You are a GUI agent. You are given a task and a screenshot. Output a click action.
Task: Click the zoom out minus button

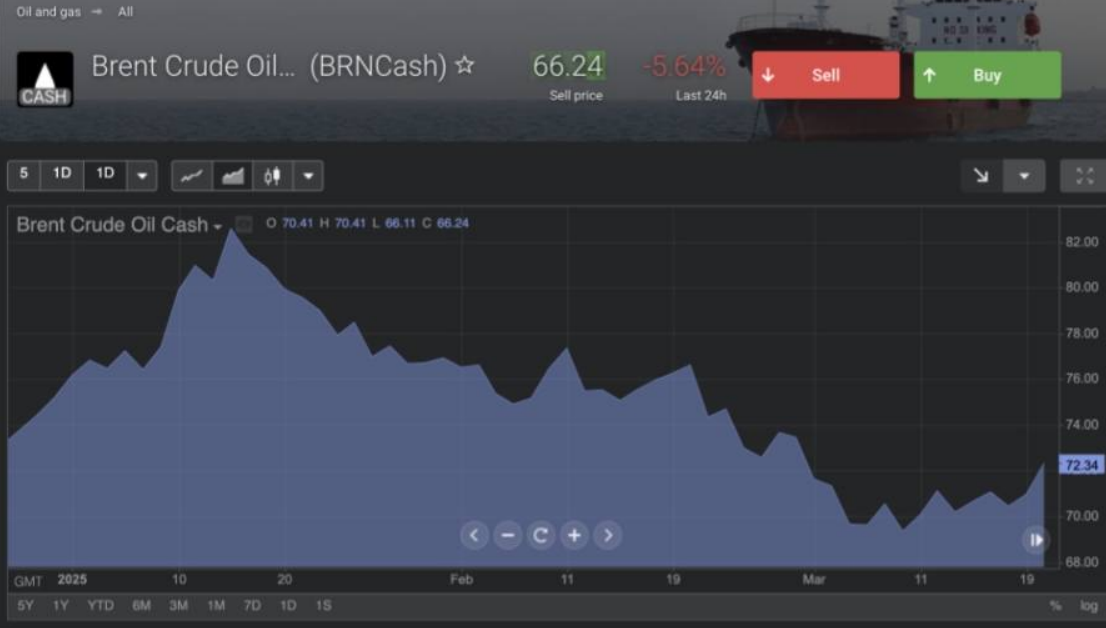click(507, 536)
